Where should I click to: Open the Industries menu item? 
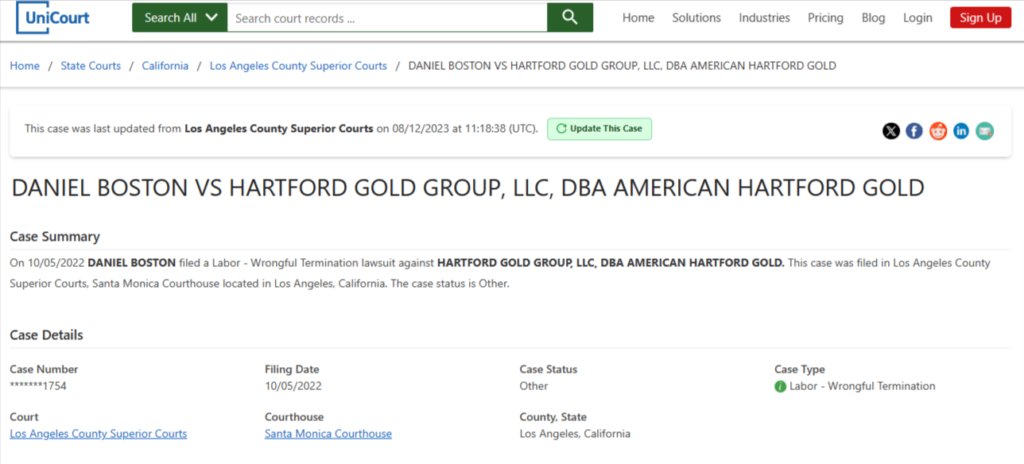coord(764,18)
